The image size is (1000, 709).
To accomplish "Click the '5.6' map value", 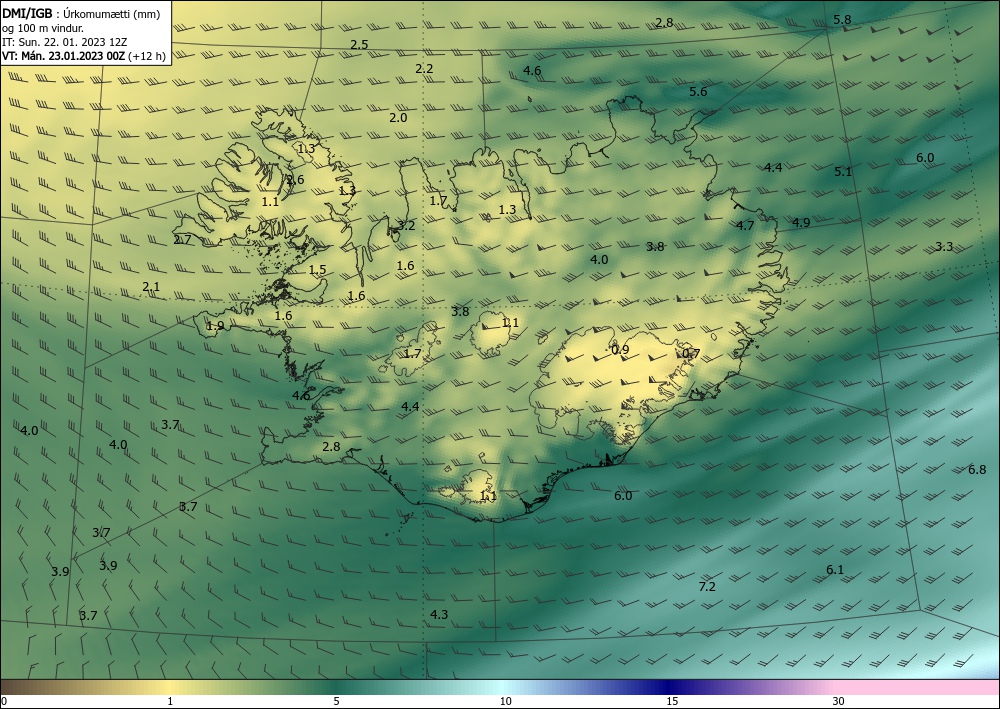I will 698,92.
